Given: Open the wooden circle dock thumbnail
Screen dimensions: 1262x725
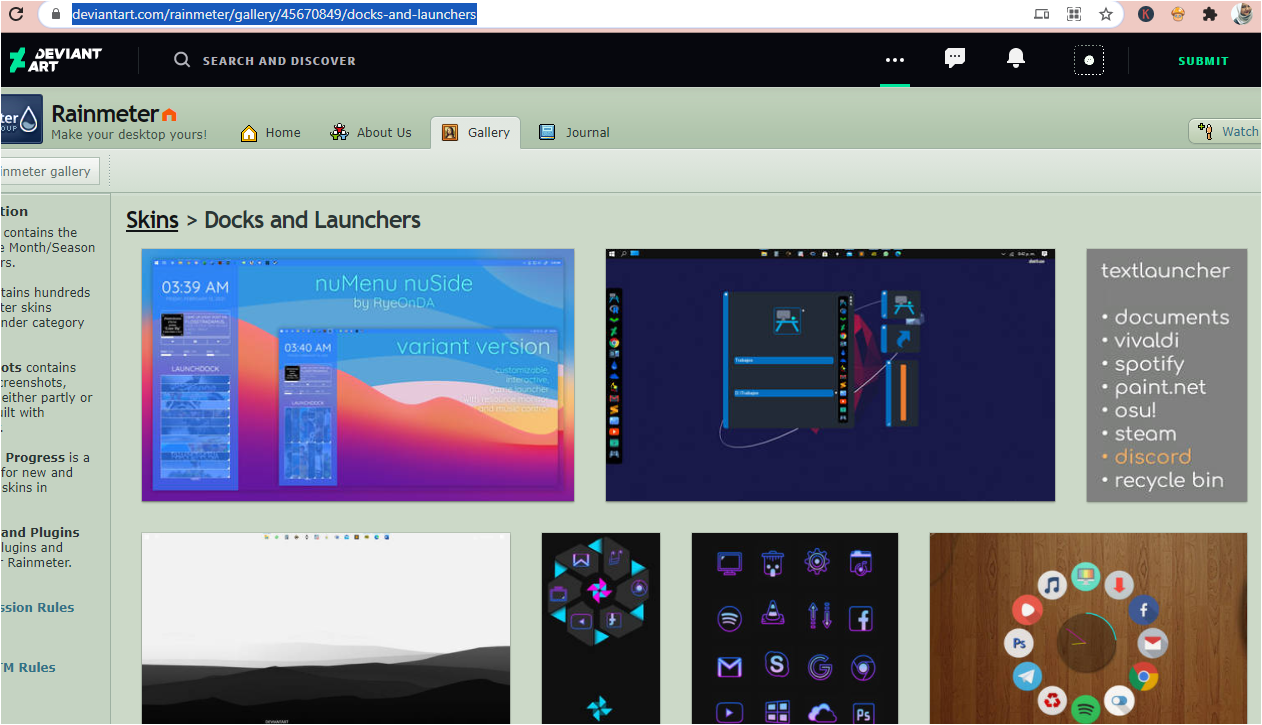Looking at the screenshot, I should coord(1088,628).
